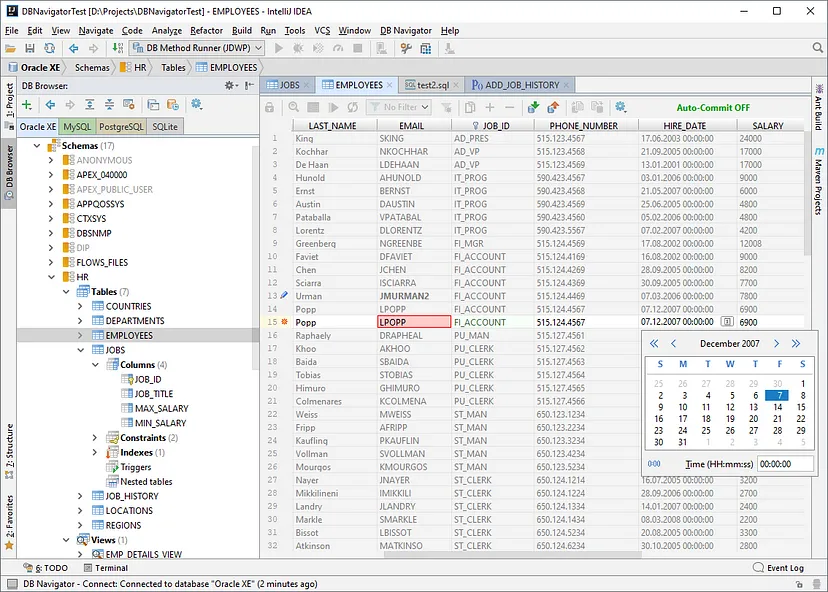Select day 14 in December 2007 calendar
Screen dimensions: 828x592
coord(778,407)
